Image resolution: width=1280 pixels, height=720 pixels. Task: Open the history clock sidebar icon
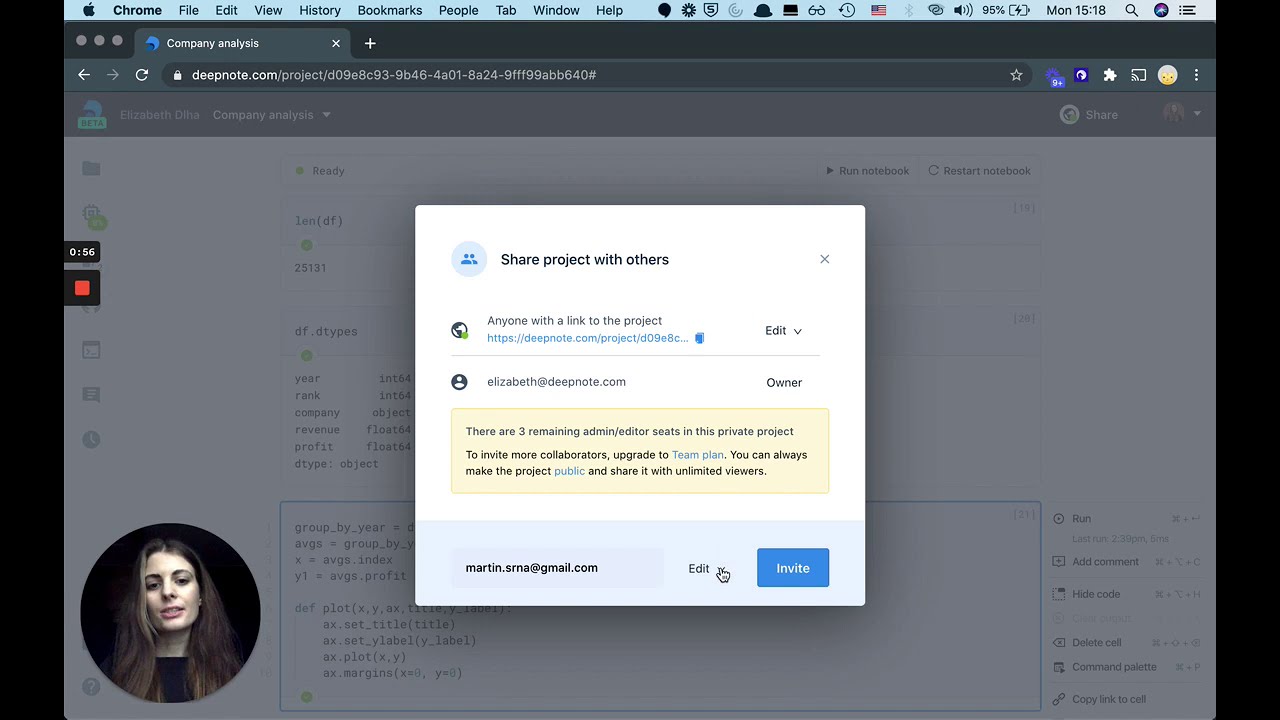[x=91, y=439]
